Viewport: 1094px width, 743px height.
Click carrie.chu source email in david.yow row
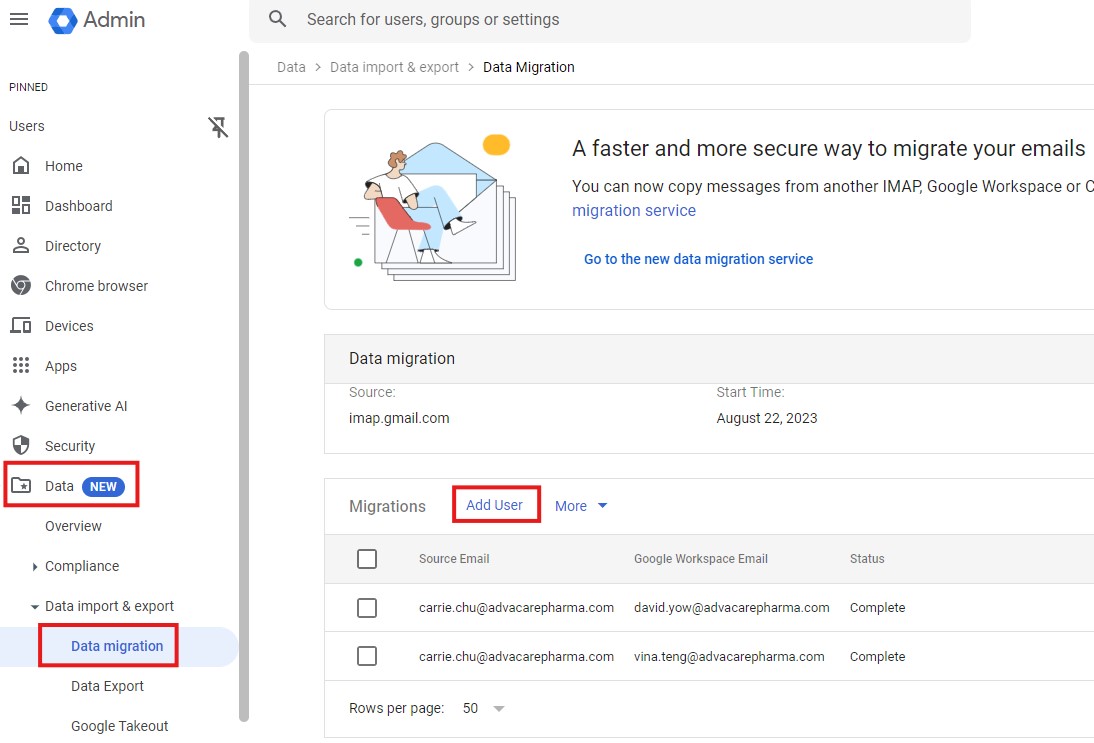point(516,608)
